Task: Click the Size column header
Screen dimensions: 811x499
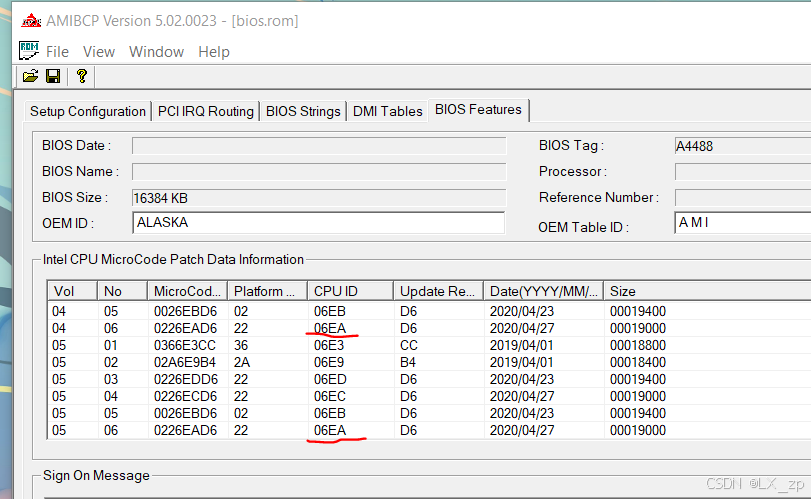Action: click(x=708, y=291)
